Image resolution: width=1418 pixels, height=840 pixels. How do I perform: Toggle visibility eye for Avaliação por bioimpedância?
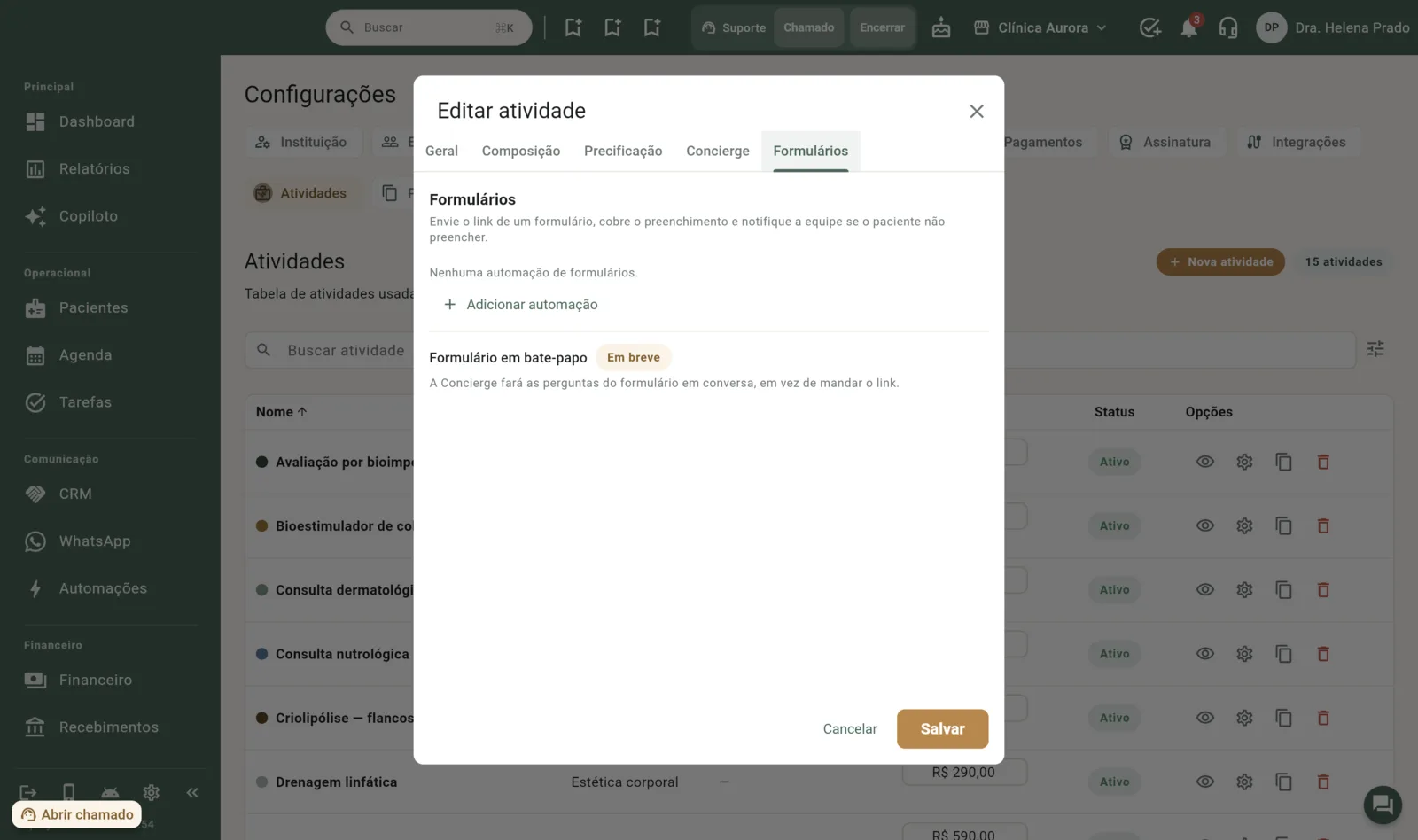click(1205, 462)
